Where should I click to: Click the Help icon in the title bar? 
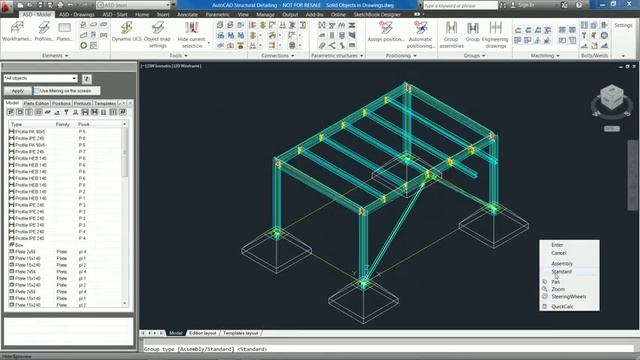pyautogui.click(x=579, y=5)
